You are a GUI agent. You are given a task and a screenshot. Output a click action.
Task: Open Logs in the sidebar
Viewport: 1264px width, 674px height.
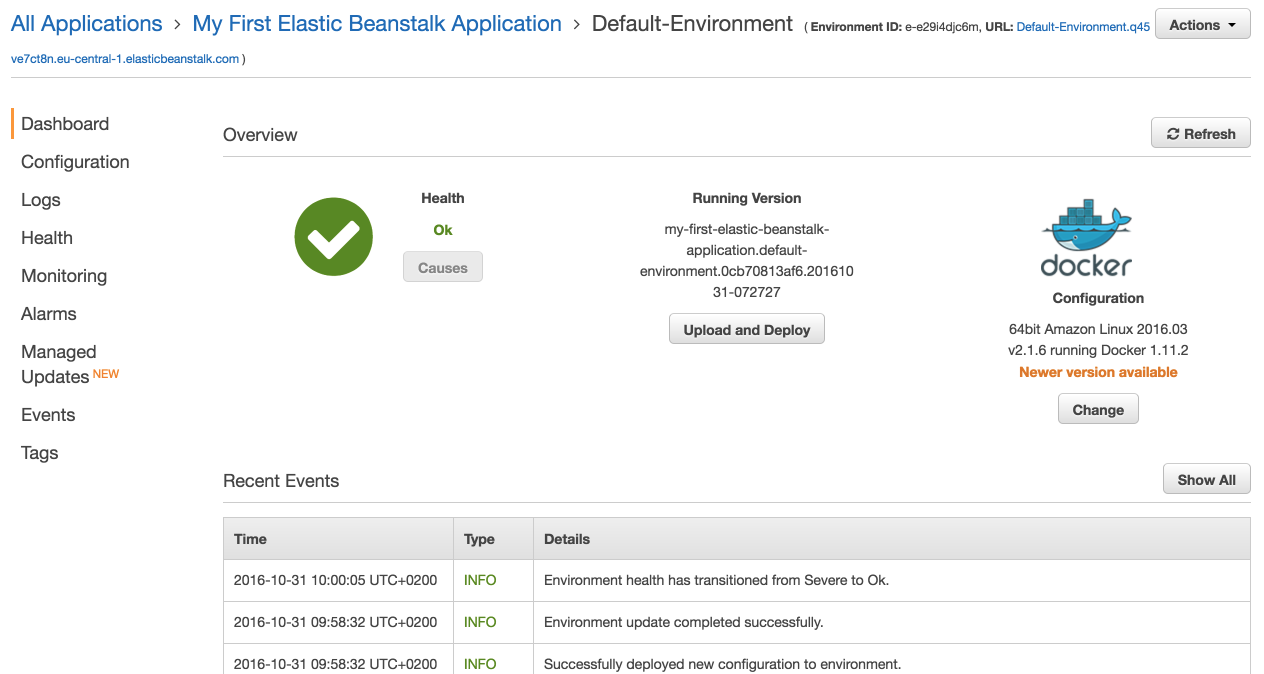(41, 200)
